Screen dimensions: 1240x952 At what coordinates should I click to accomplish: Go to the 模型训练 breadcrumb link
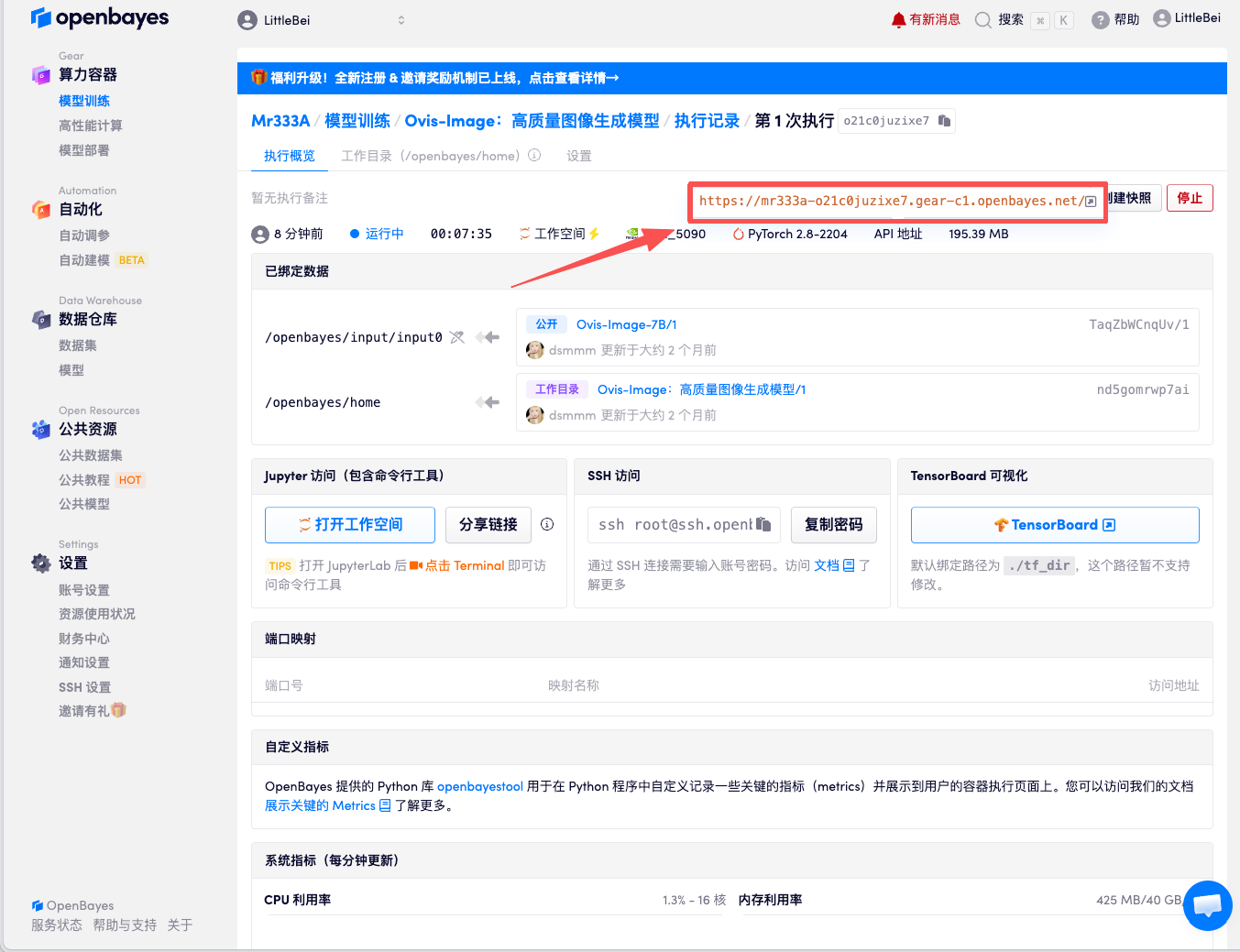point(357,121)
